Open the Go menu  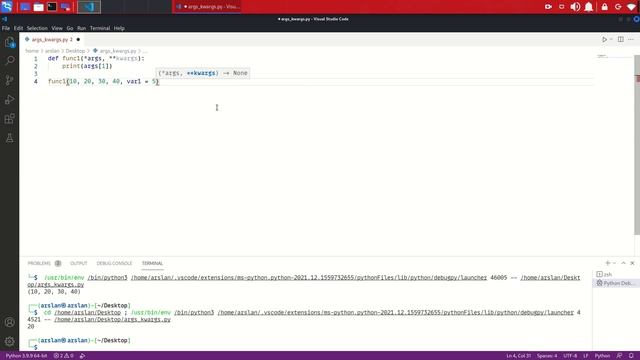pos(70,28)
